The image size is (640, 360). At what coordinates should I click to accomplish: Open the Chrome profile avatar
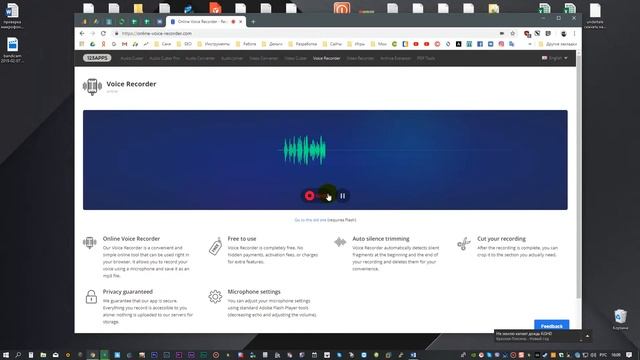pyautogui.click(x=564, y=33)
